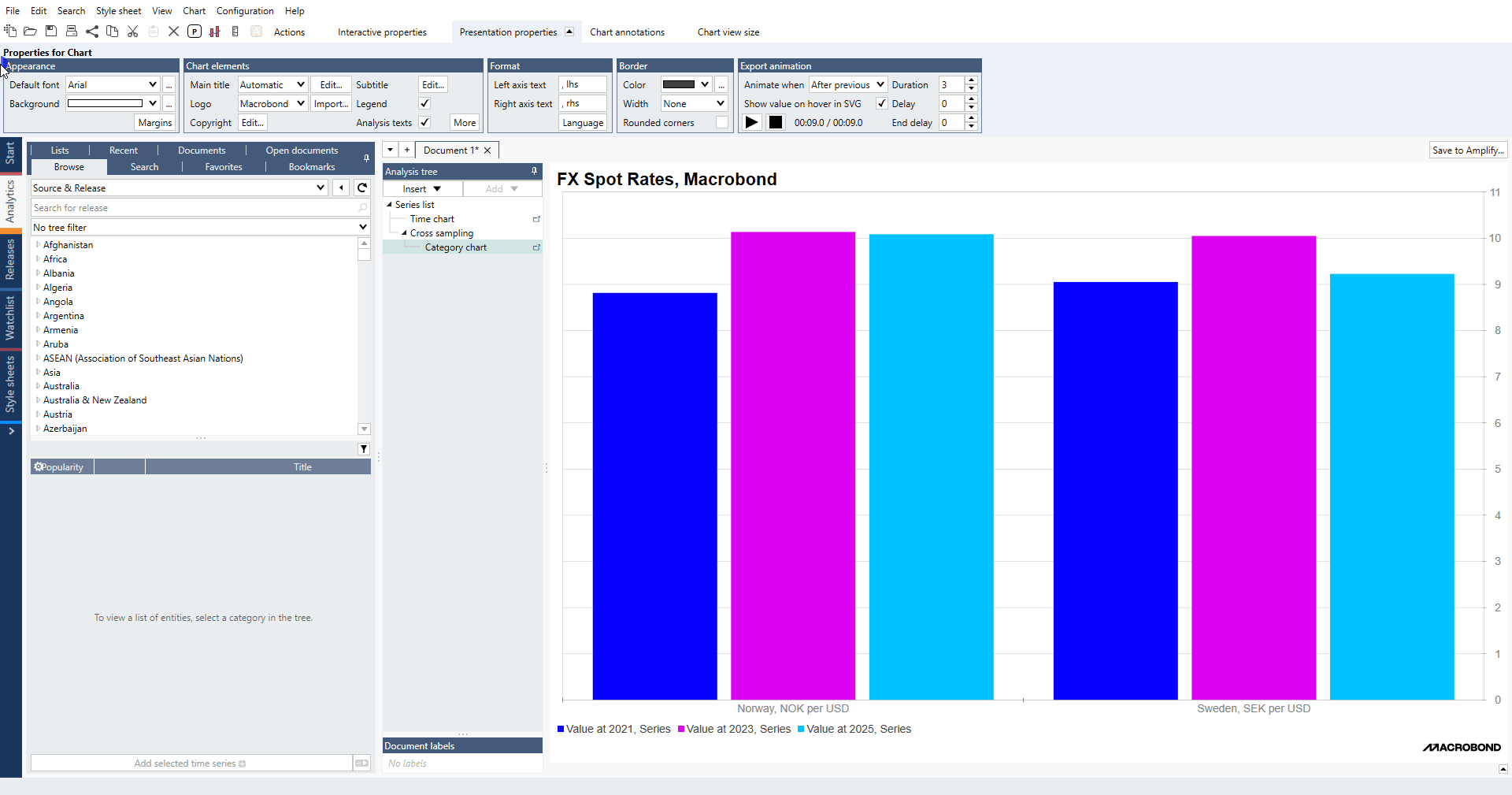
Task: Open the Style sheet menu
Action: click(x=118, y=11)
